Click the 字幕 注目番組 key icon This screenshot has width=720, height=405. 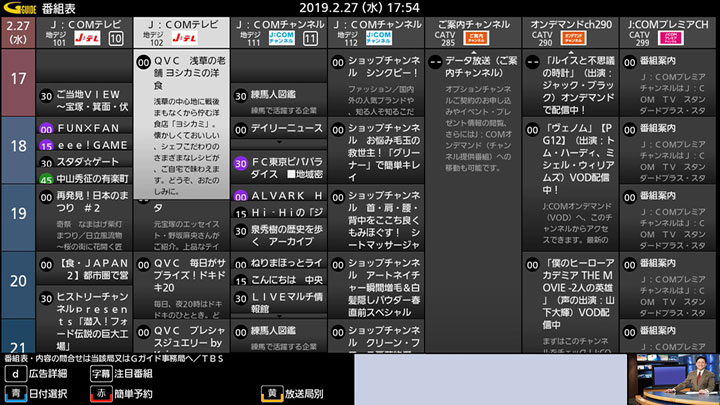(x=101, y=374)
